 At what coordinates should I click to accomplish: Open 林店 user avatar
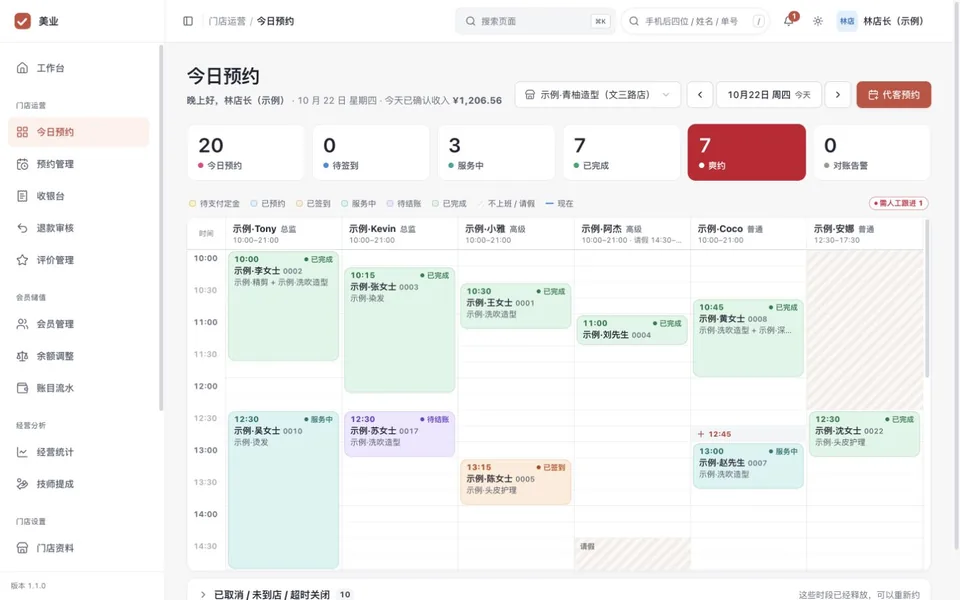(x=847, y=21)
